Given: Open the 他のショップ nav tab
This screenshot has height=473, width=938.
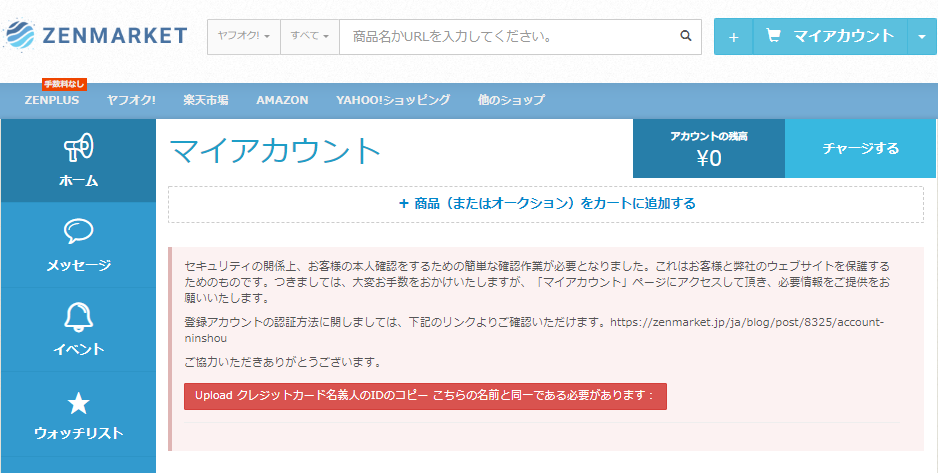Looking at the screenshot, I should [511, 100].
